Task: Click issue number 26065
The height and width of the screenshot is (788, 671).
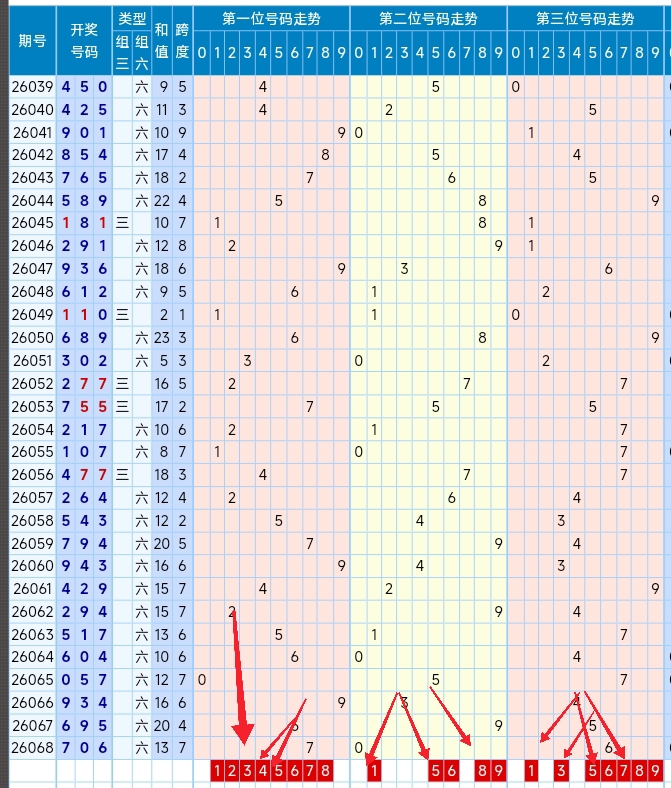Action: tap(33, 680)
